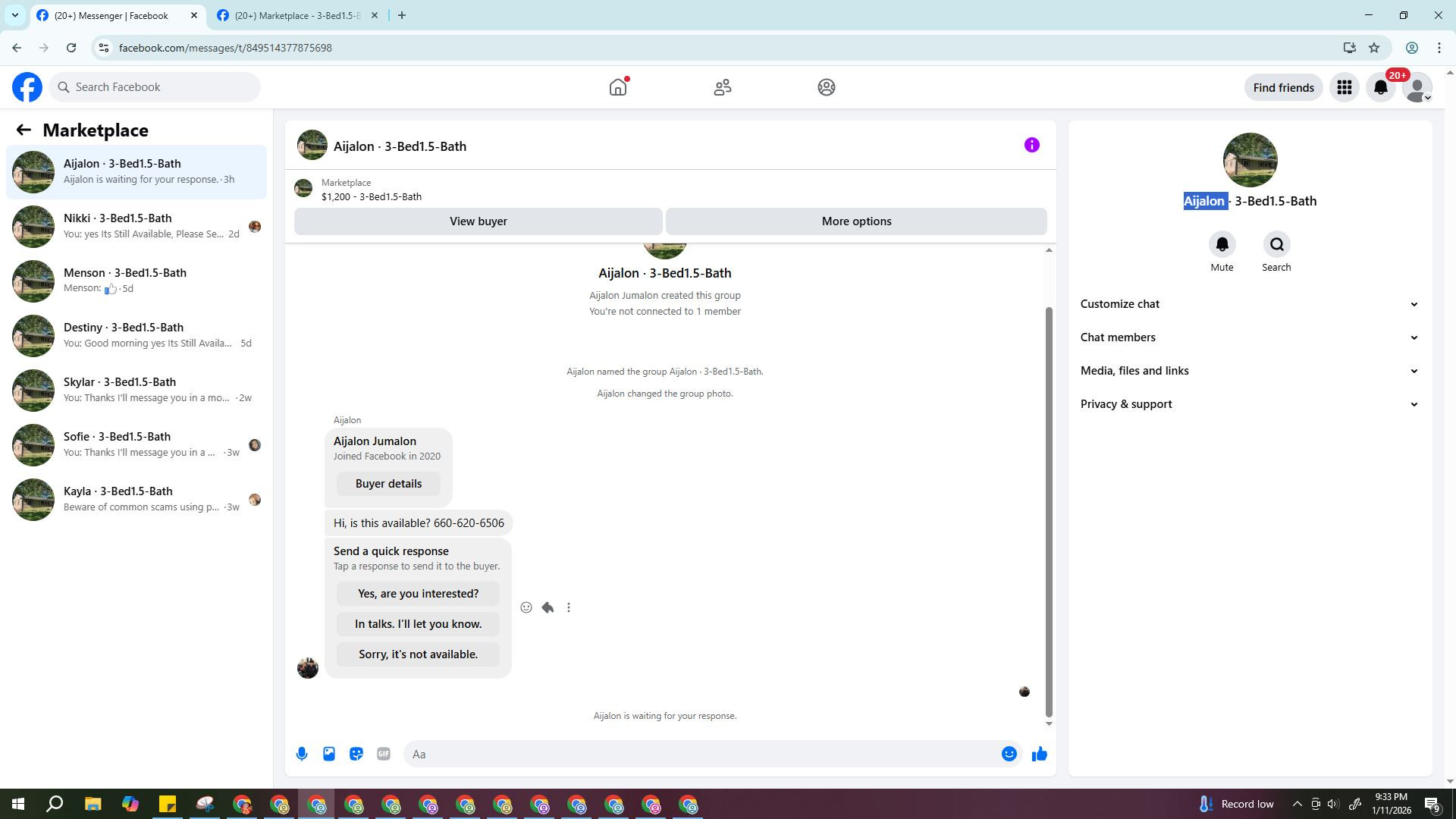Click the Chrome profile icon
1456x819 pixels.
(x=1412, y=48)
